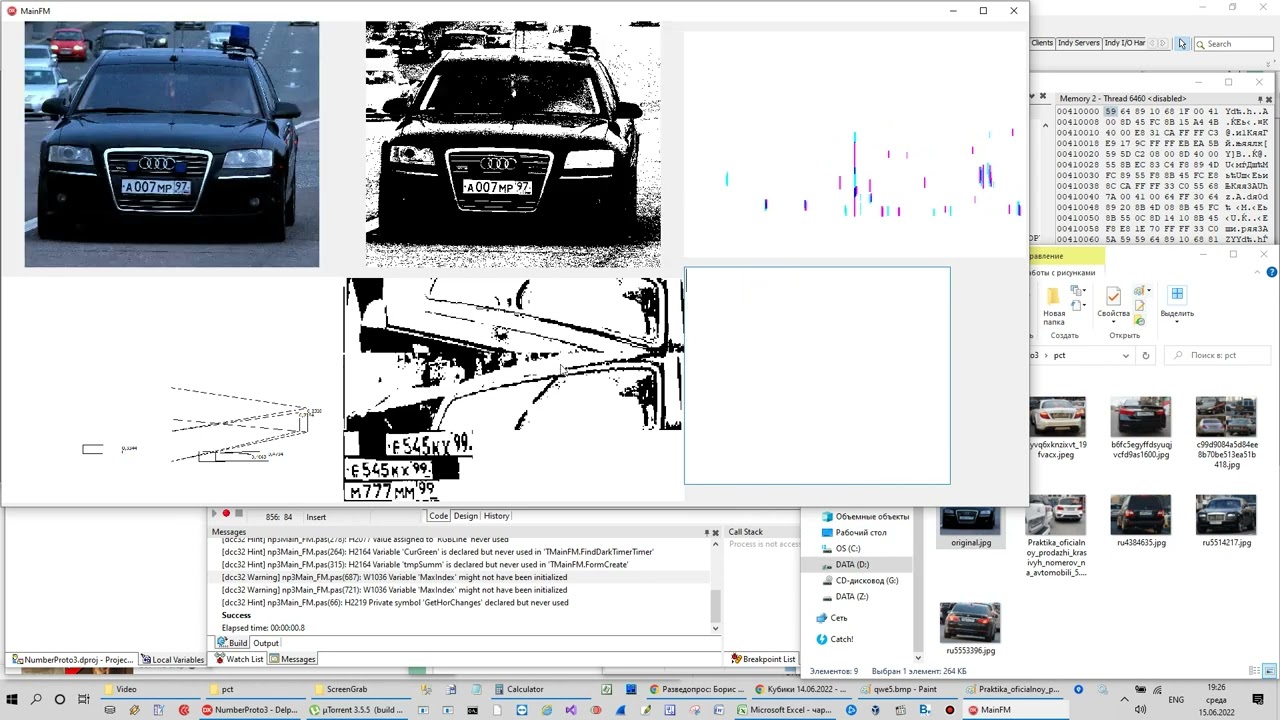1280x720 pixels.
Task: Click the Search field in component palette
Action: coord(1232,44)
